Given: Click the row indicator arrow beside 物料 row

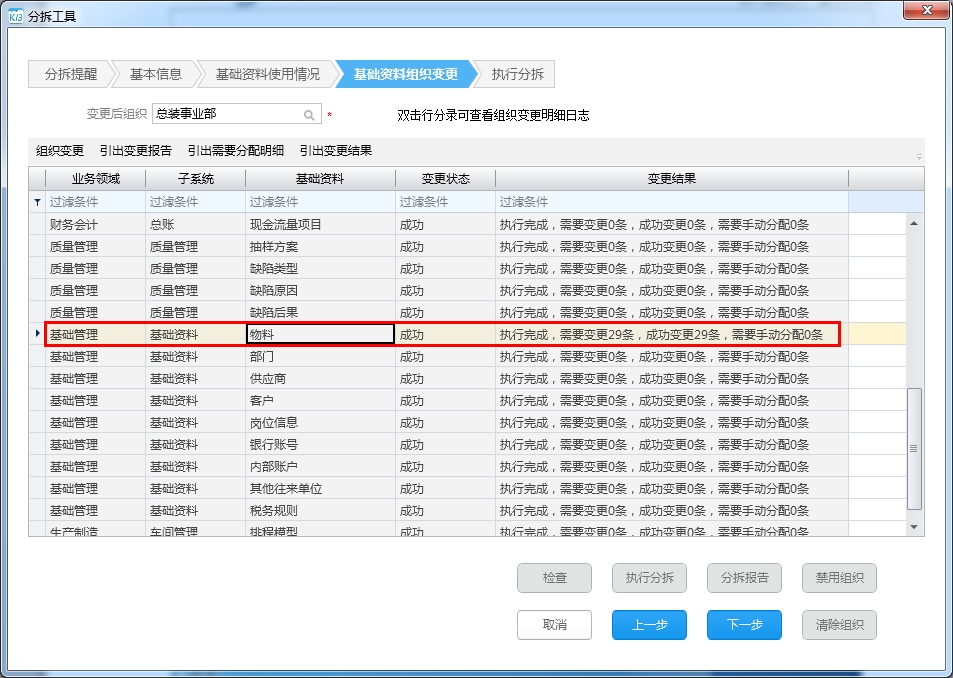Looking at the screenshot, I should pyautogui.click(x=37, y=334).
